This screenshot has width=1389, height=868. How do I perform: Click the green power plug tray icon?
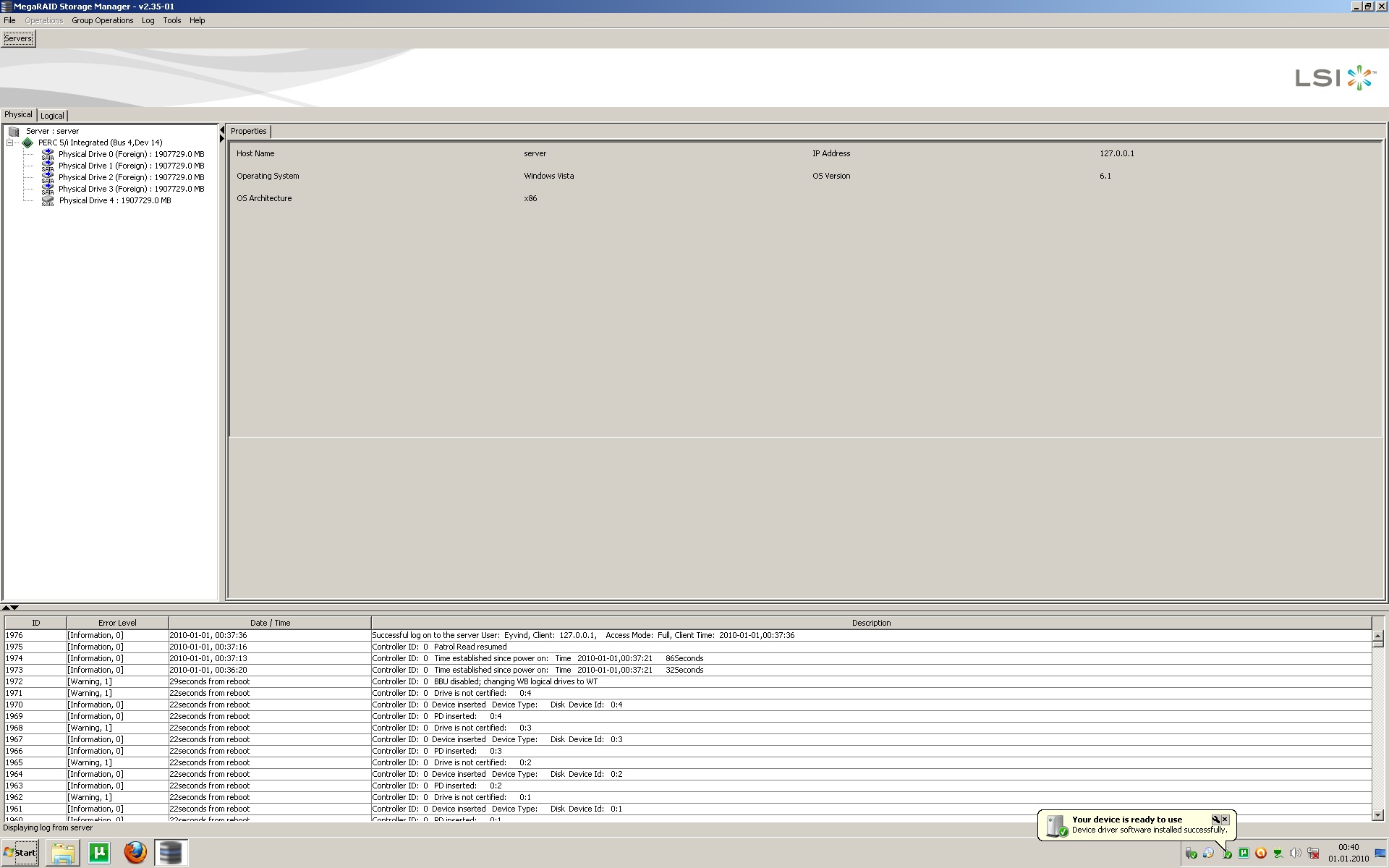[x=1278, y=854]
